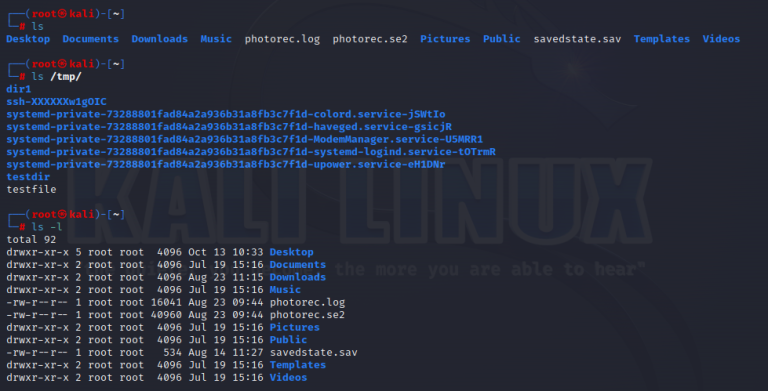Click photorec.se2 in the long listing
This screenshot has width=768, height=391.
click(x=307, y=315)
